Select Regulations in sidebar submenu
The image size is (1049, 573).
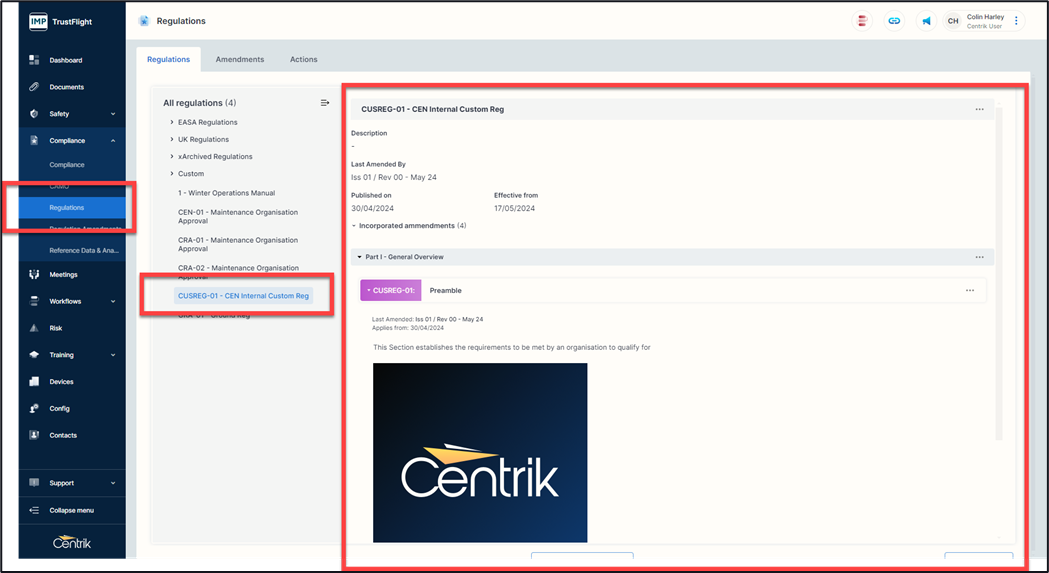67,208
